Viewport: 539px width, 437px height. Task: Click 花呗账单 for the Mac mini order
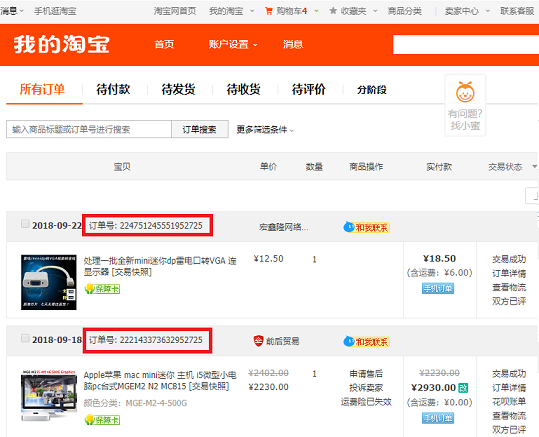click(509, 402)
